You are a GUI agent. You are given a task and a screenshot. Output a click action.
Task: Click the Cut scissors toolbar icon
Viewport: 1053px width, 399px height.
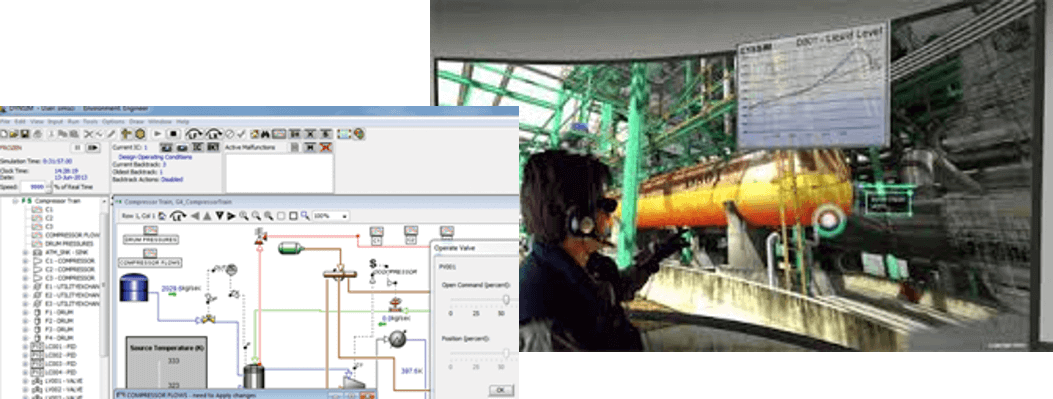pos(89,134)
